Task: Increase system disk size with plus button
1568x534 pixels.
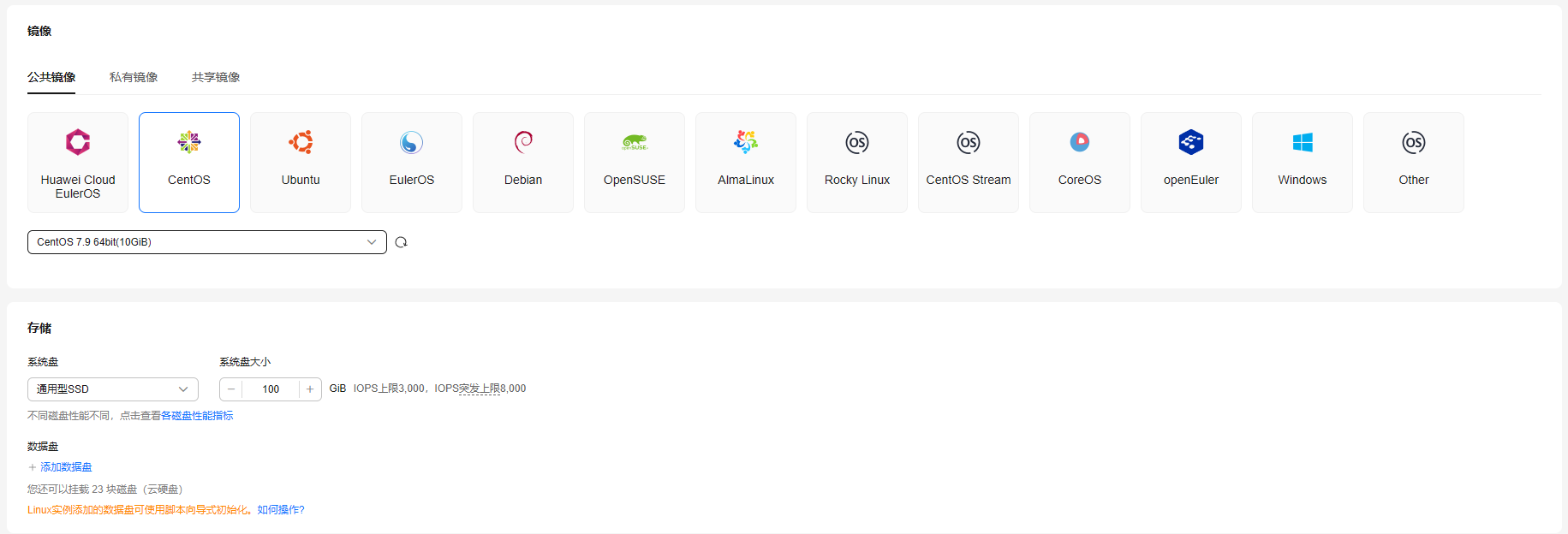Action: pos(310,389)
